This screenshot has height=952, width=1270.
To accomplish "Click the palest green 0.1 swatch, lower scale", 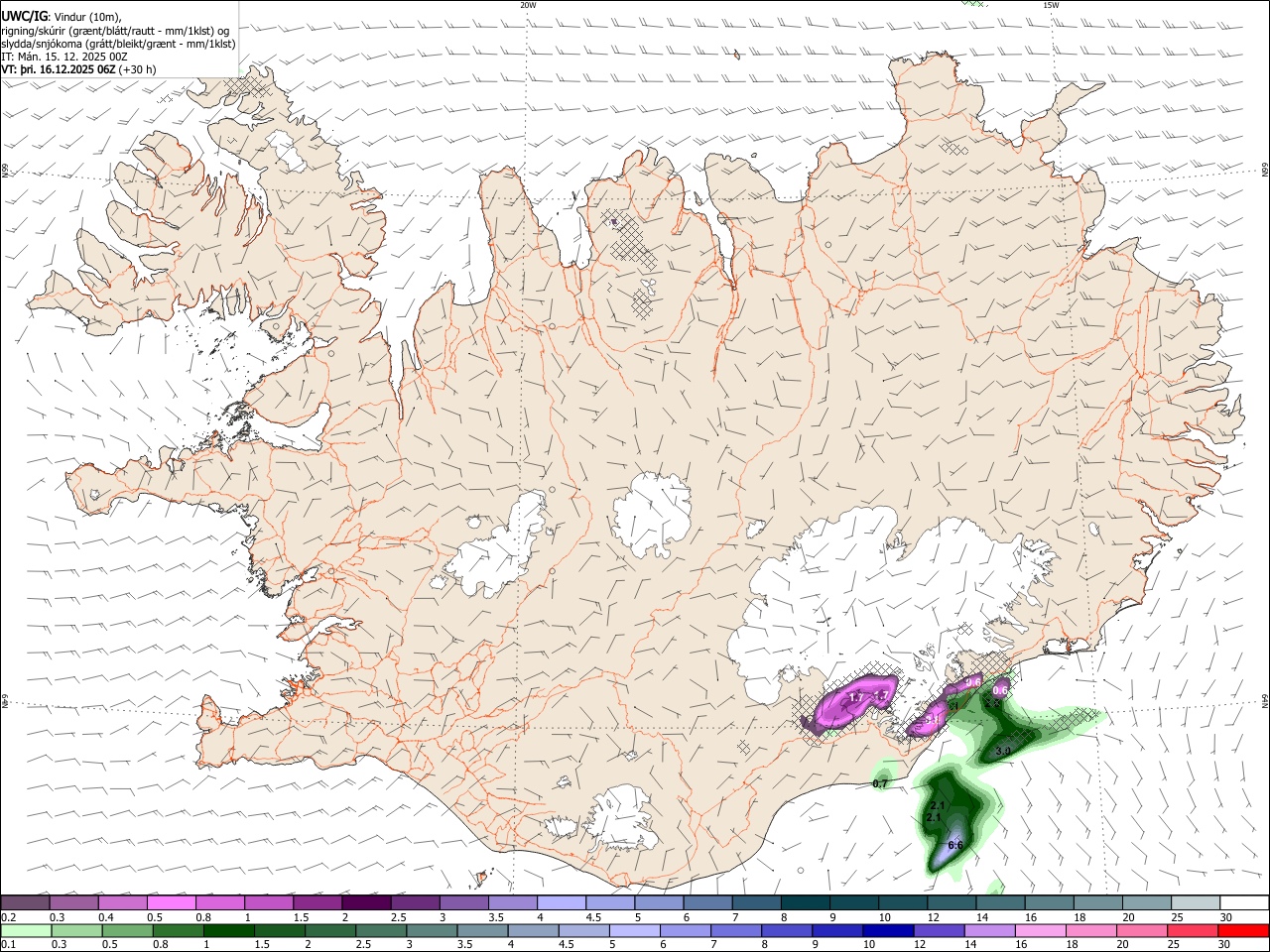I will (x=26, y=931).
